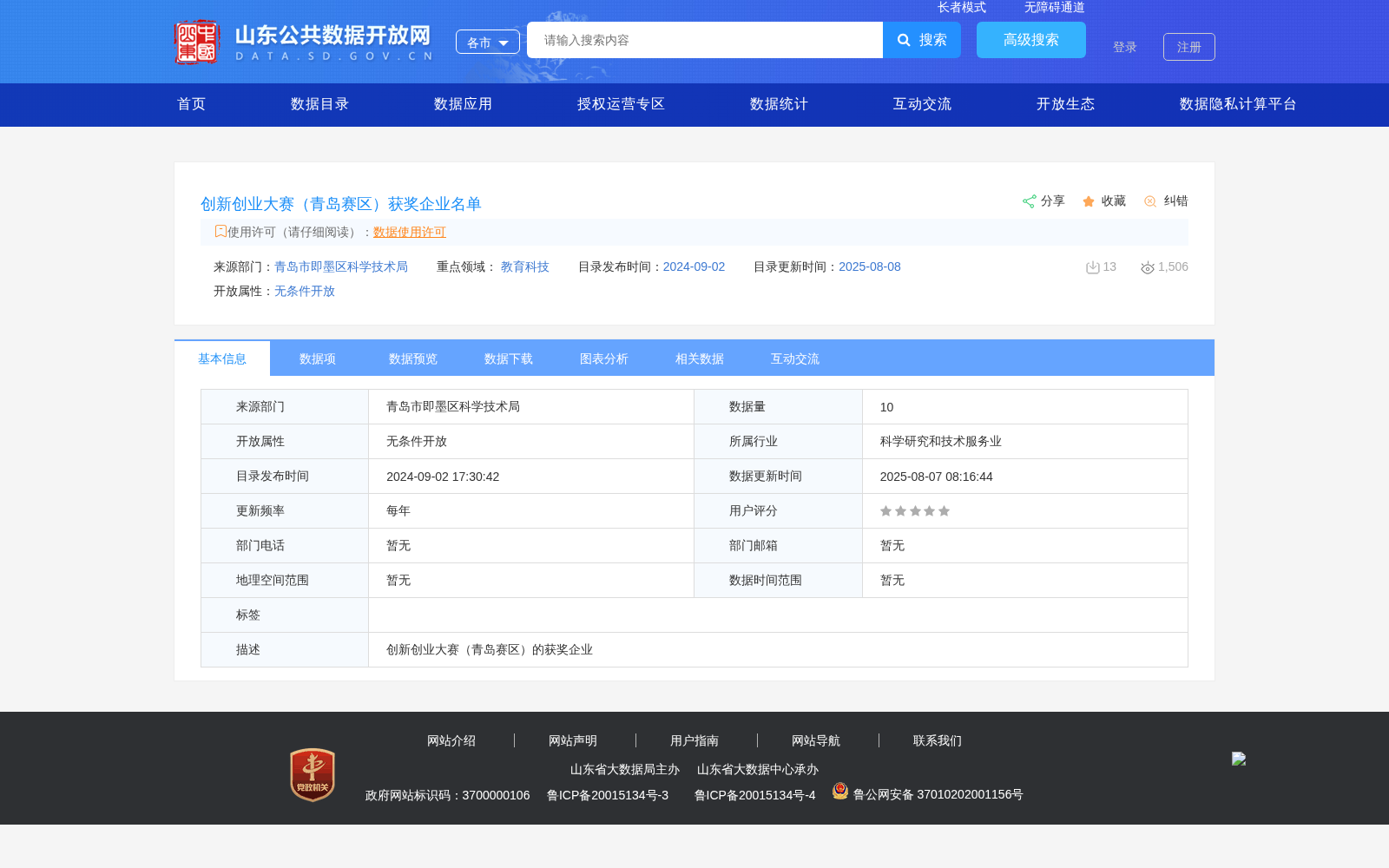This screenshot has width=1389, height=868.
Task: Open 网站介绍 footer link
Action: 451,740
